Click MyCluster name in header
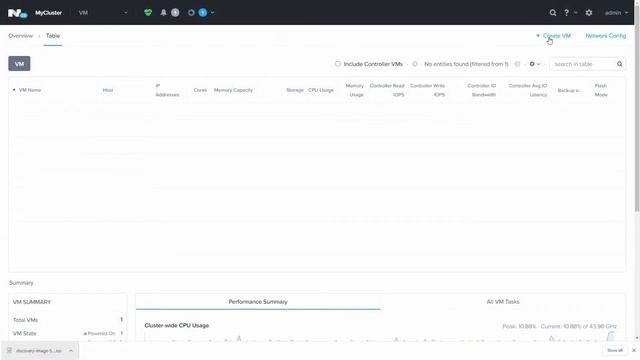Image resolution: width=640 pixels, height=360 pixels. coord(48,13)
